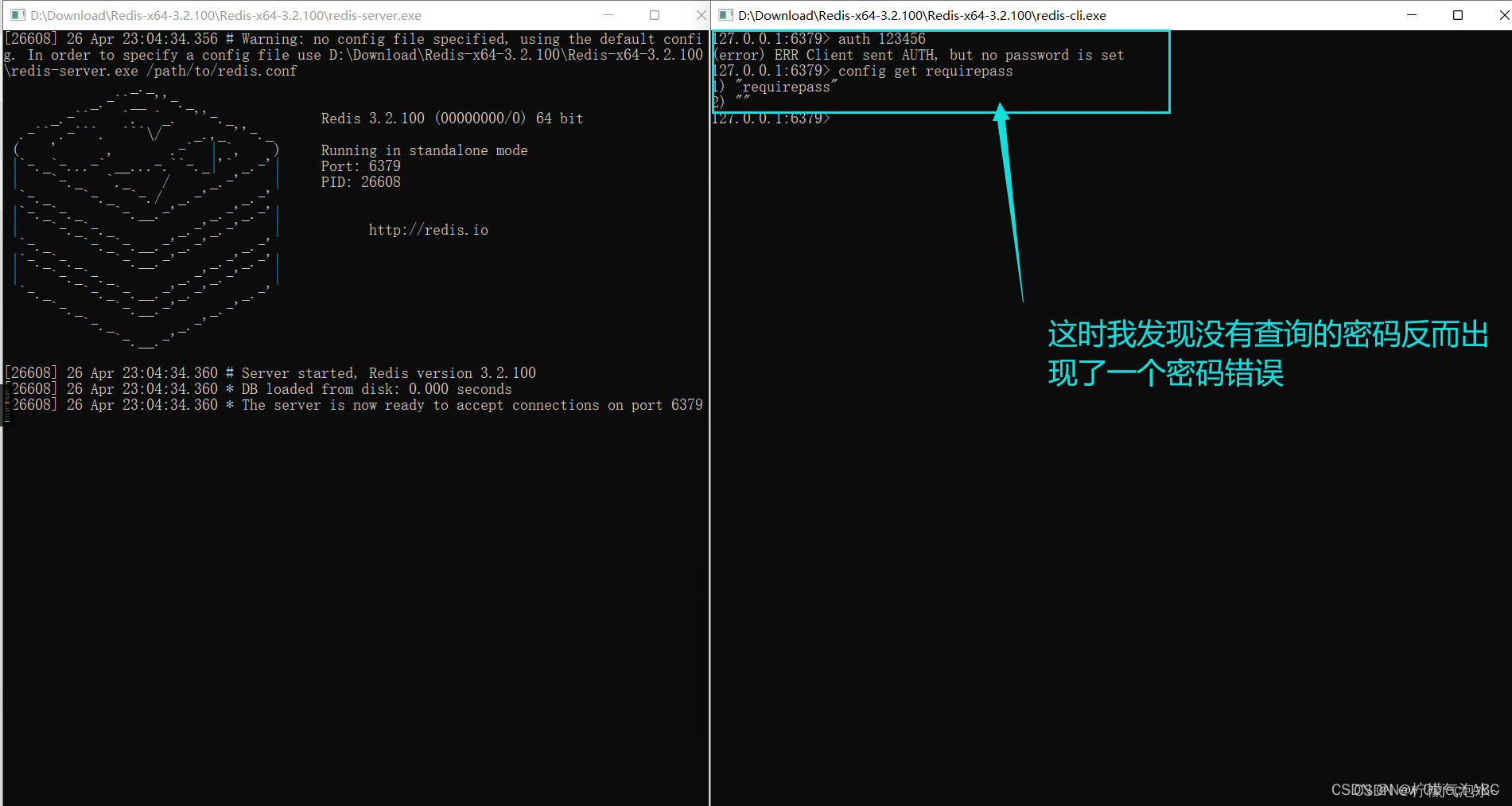Image resolution: width=1512 pixels, height=806 pixels.
Task: Click the 'auth 123456' command line
Action: 819,39
